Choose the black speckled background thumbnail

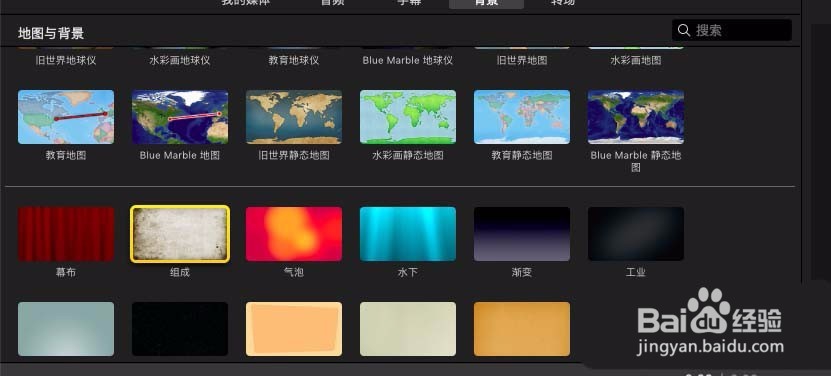(x=180, y=329)
